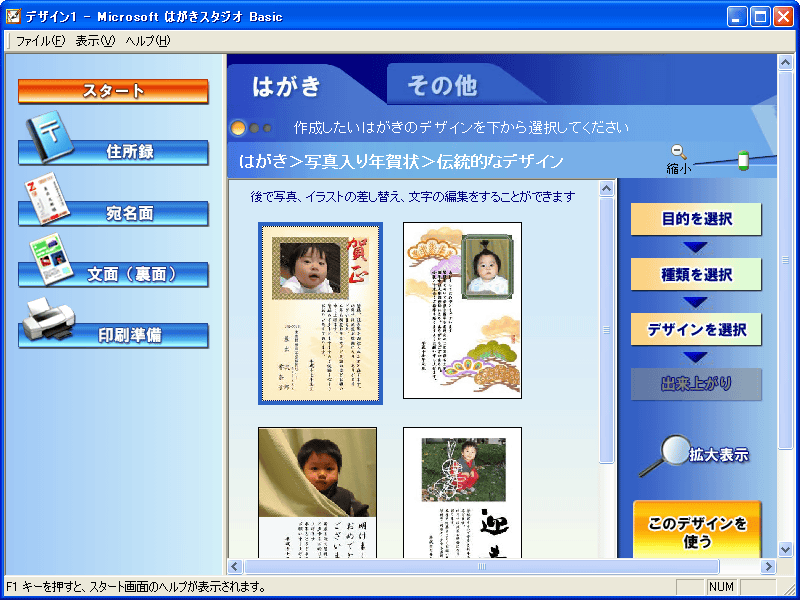Select the はがき tab

tap(287, 86)
